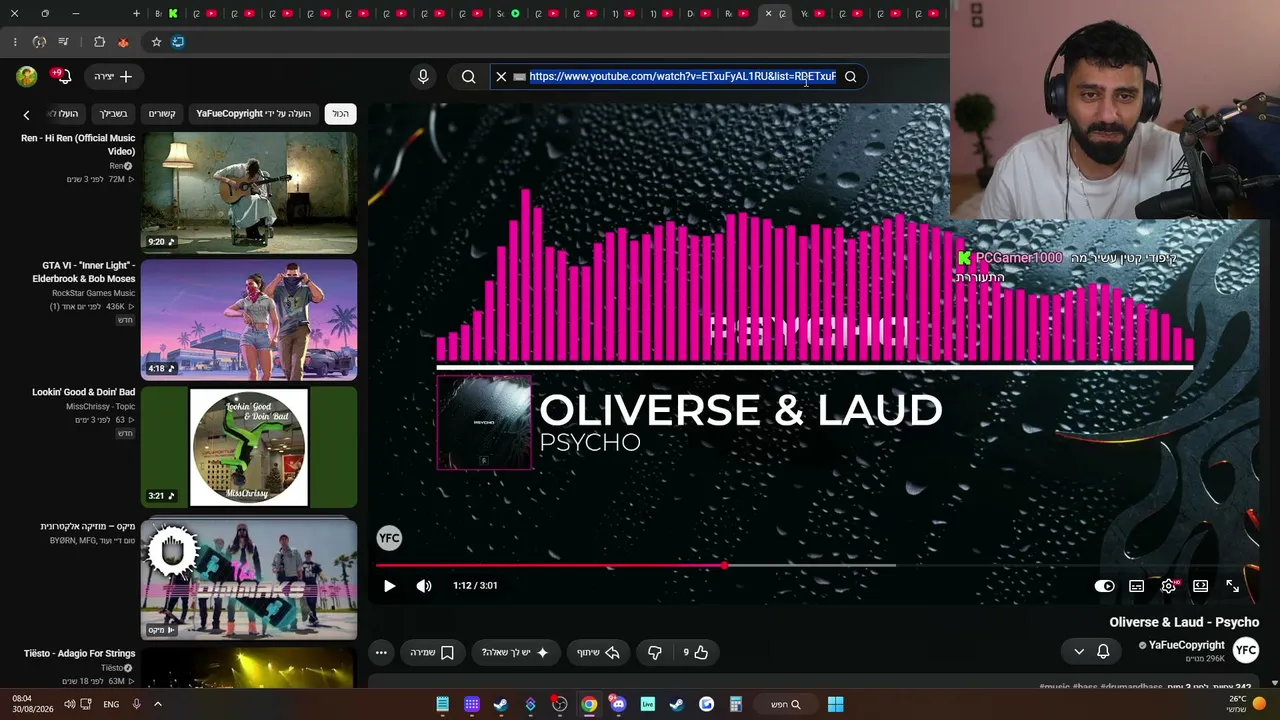Like the Oliverse & Laud video
Viewport: 1280px width, 720px height.
tap(696, 653)
